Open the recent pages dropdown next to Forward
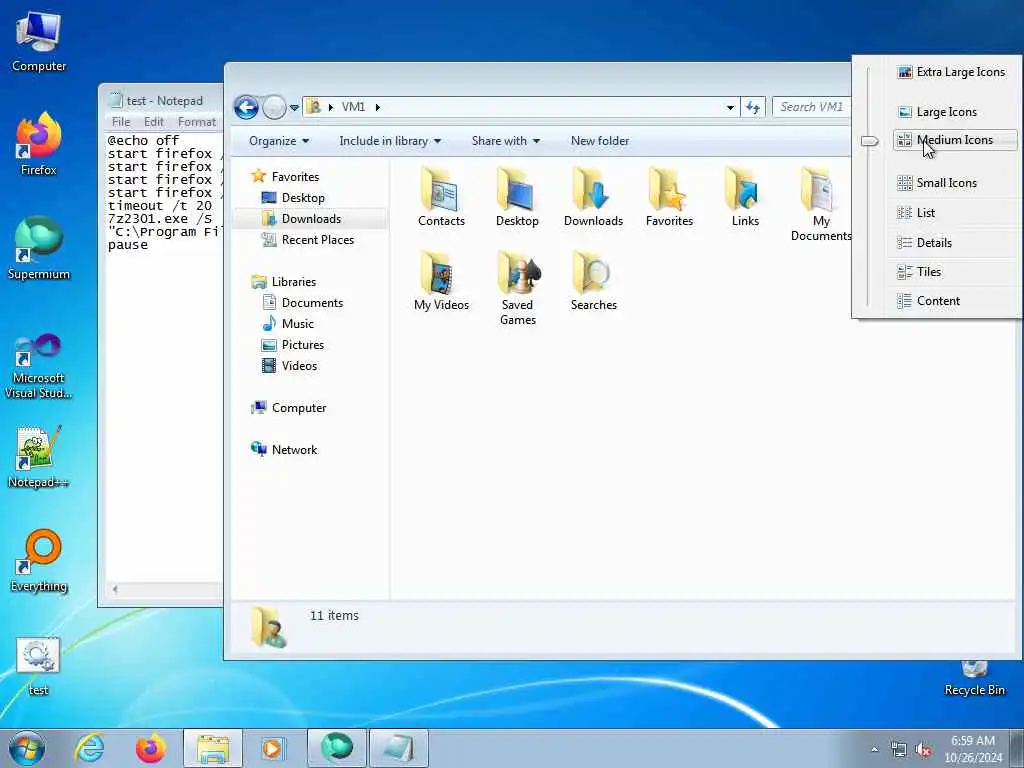1024x768 pixels. pos(294,108)
